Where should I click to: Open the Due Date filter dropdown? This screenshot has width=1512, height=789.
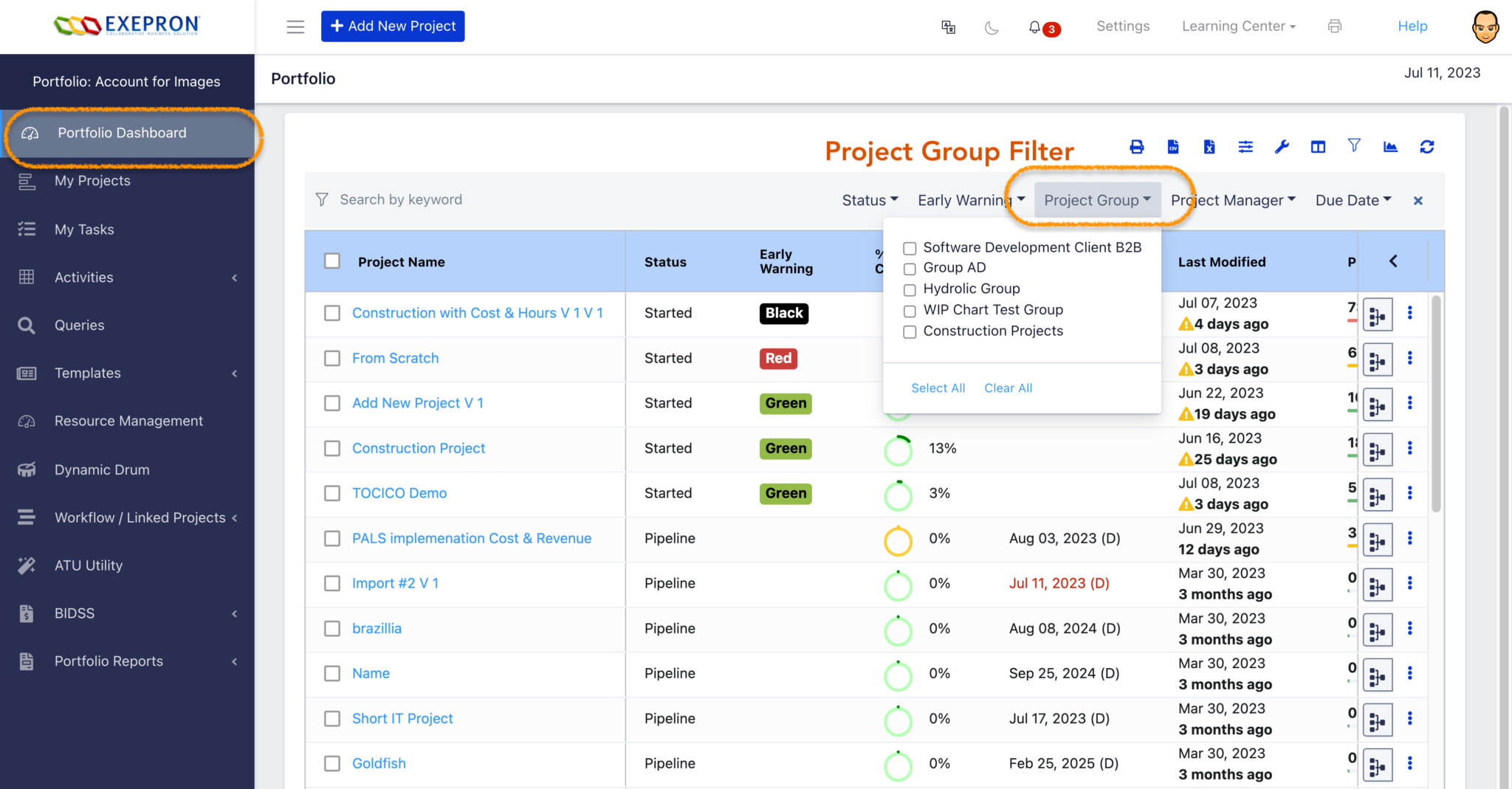click(1352, 199)
